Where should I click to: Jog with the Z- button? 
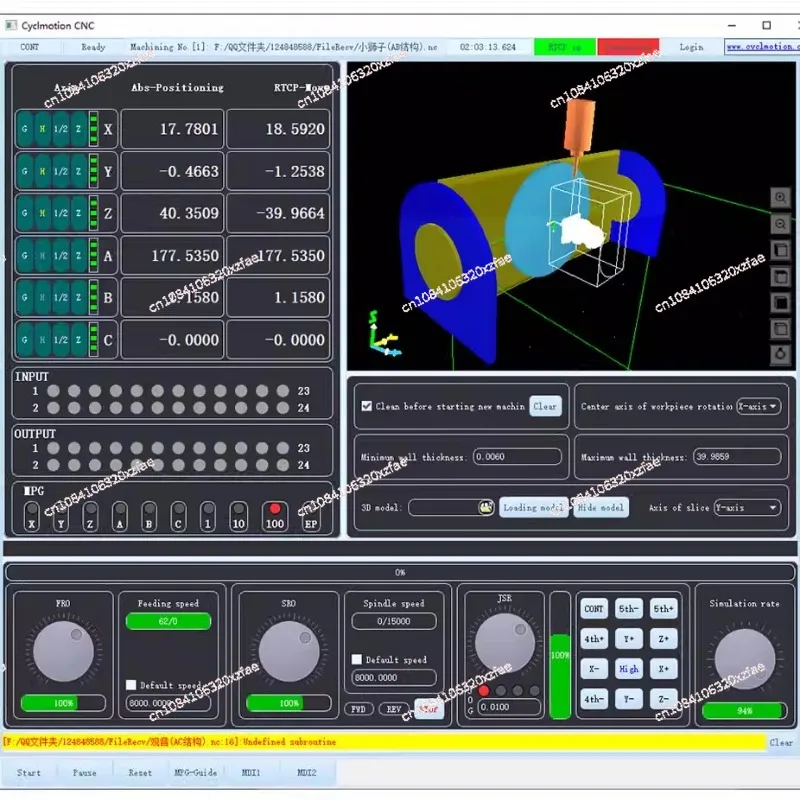(663, 698)
